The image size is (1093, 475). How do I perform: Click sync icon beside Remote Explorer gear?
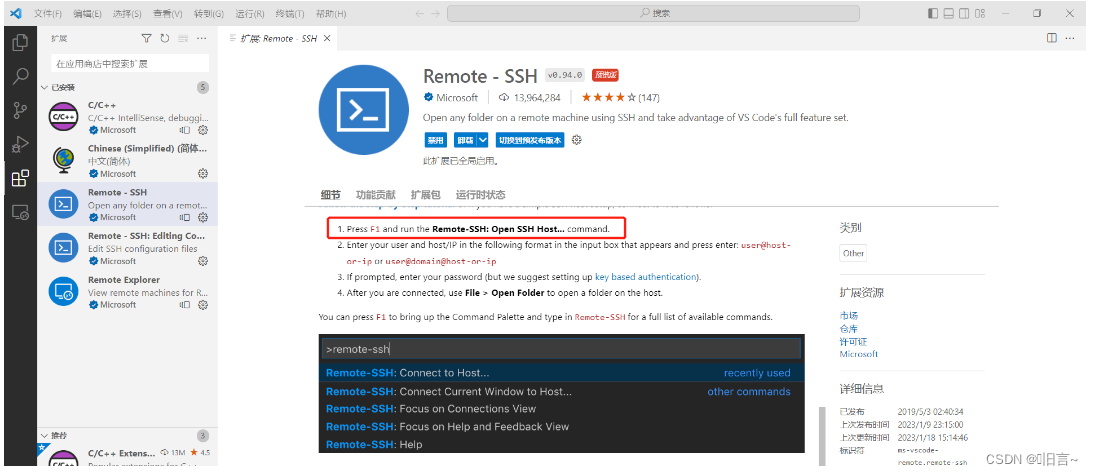click(185, 305)
